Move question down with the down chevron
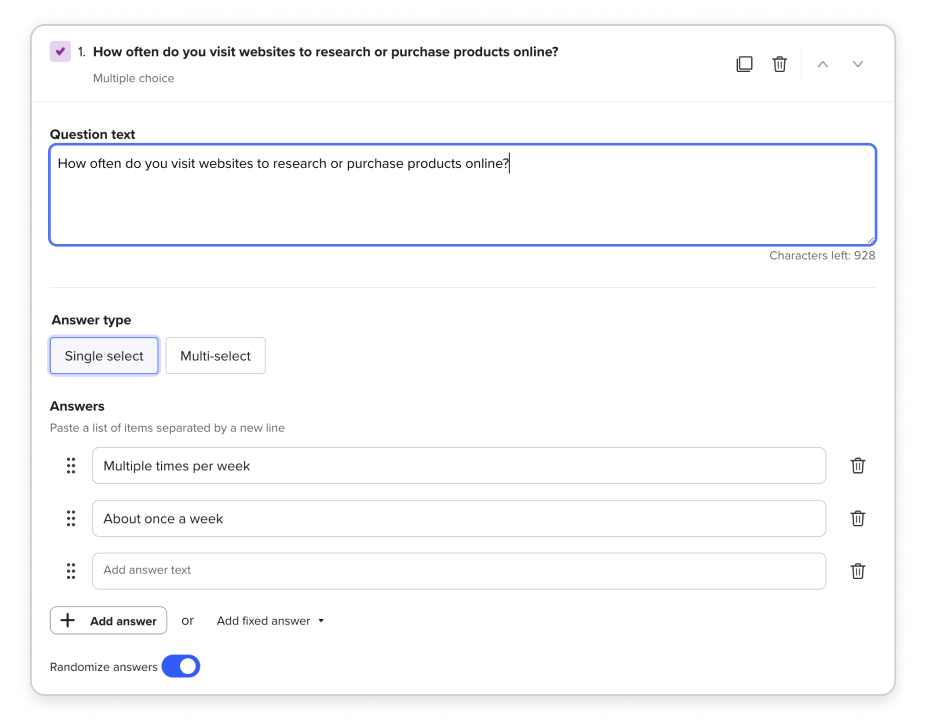 point(857,64)
